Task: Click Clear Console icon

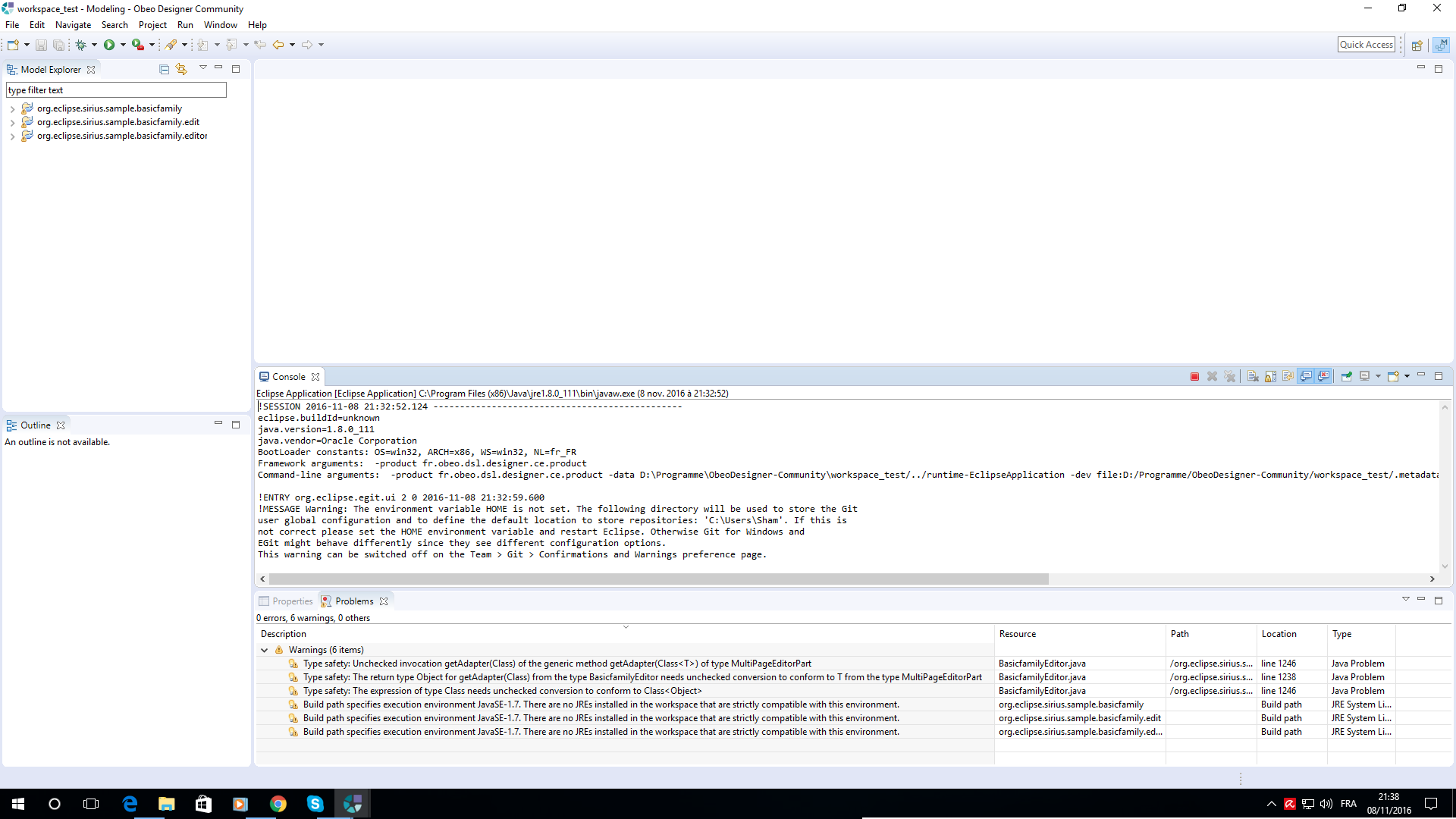Action: (1253, 376)
